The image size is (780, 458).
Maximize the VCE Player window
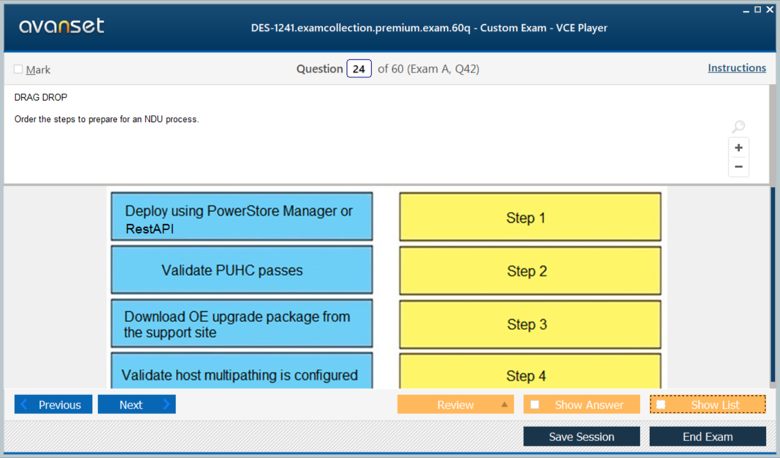point(758,9)
